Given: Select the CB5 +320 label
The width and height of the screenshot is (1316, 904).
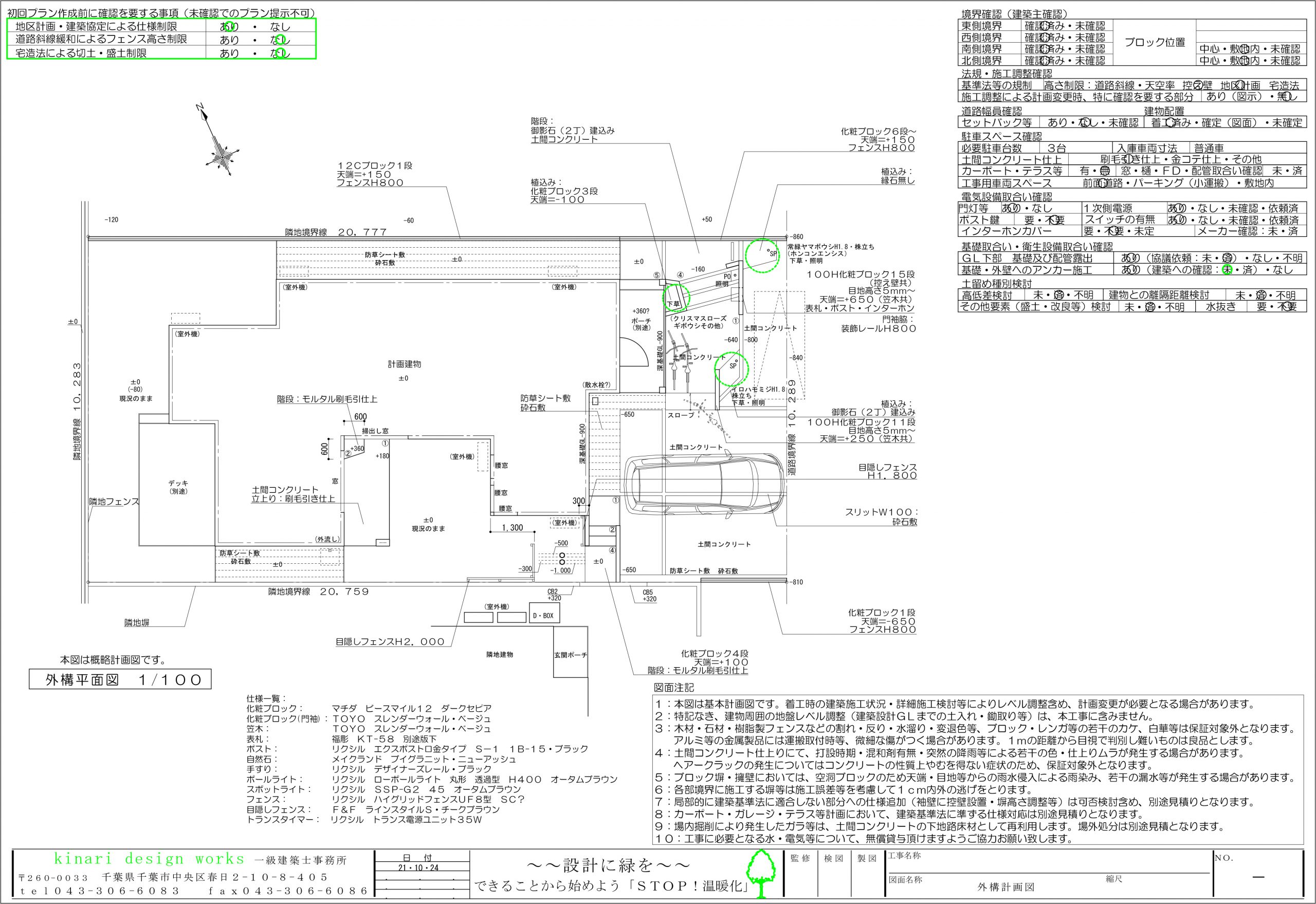Looking at the screenshot, I should (649, 595).
